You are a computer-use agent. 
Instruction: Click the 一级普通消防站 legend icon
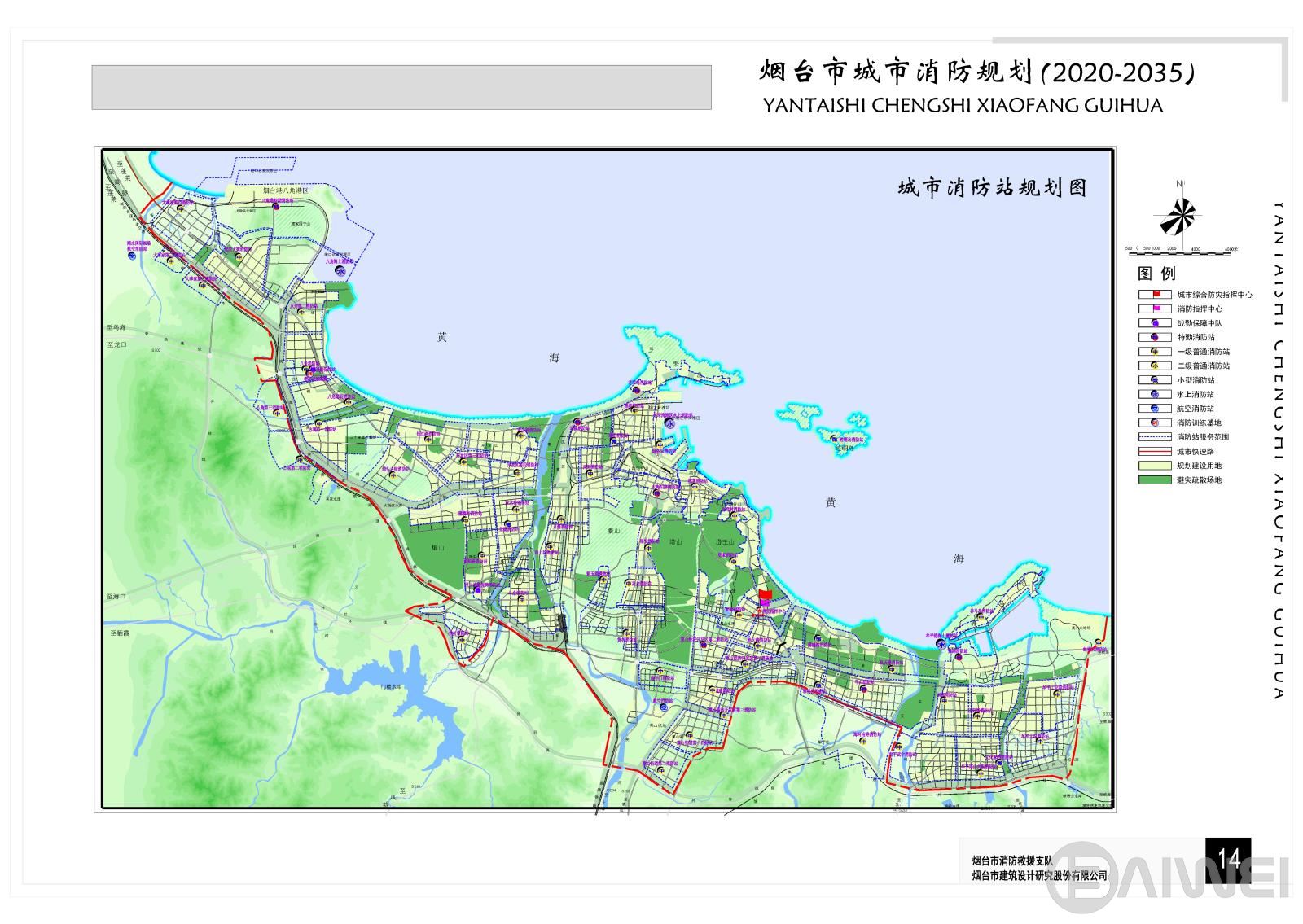click(x=1155, y=352)
